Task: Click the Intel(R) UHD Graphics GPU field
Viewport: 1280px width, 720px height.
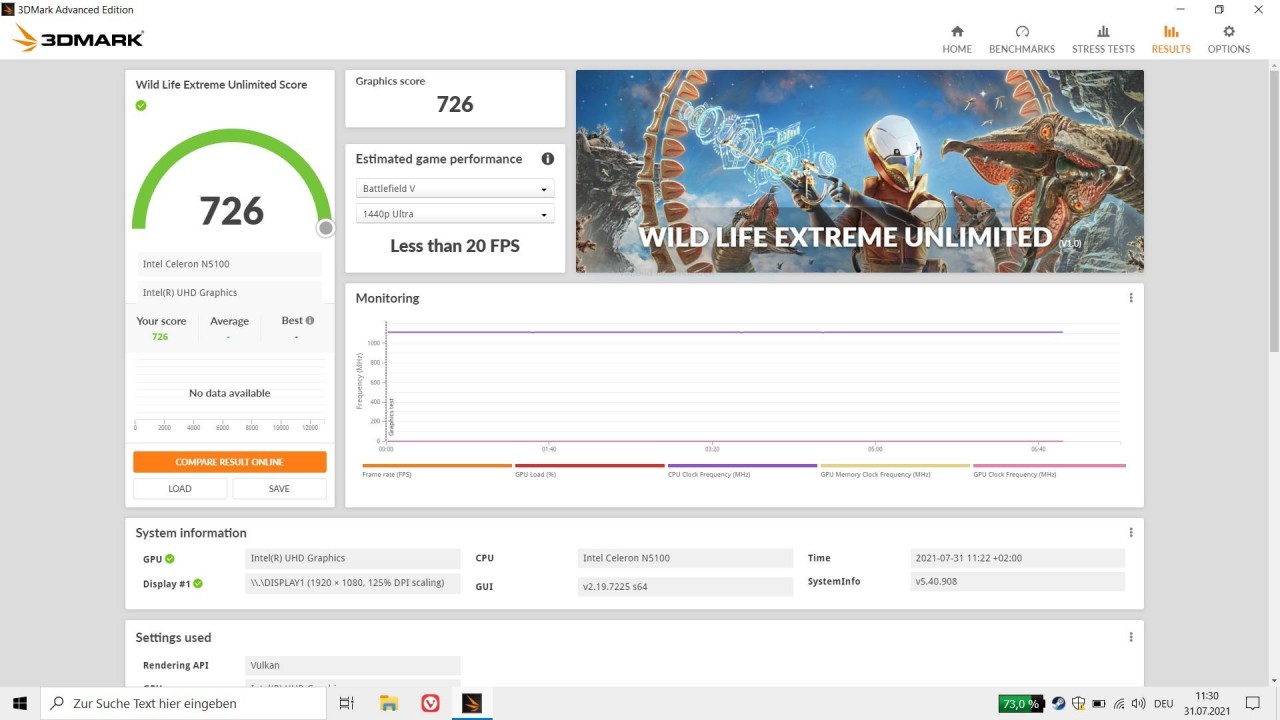Action: (x=353, y=558)
